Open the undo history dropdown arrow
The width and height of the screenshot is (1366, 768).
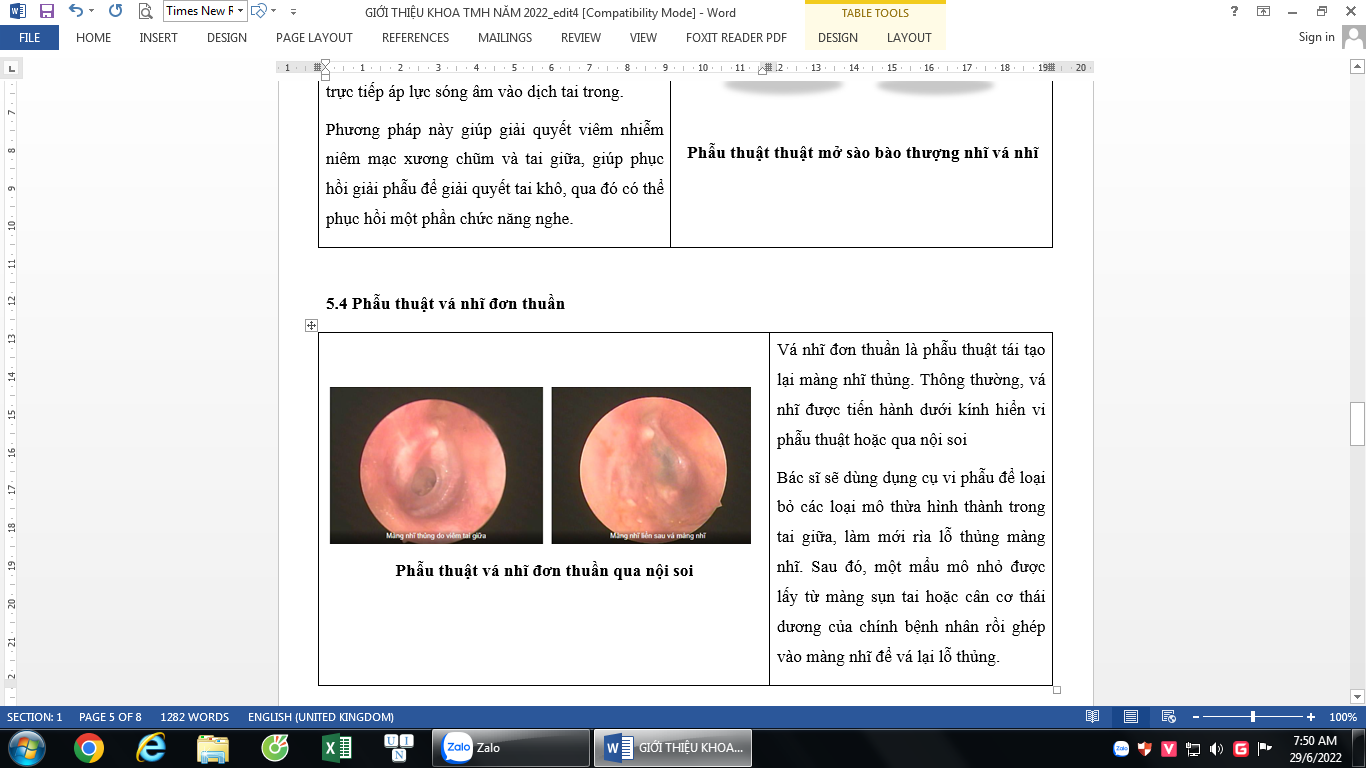tap(91, 12)
